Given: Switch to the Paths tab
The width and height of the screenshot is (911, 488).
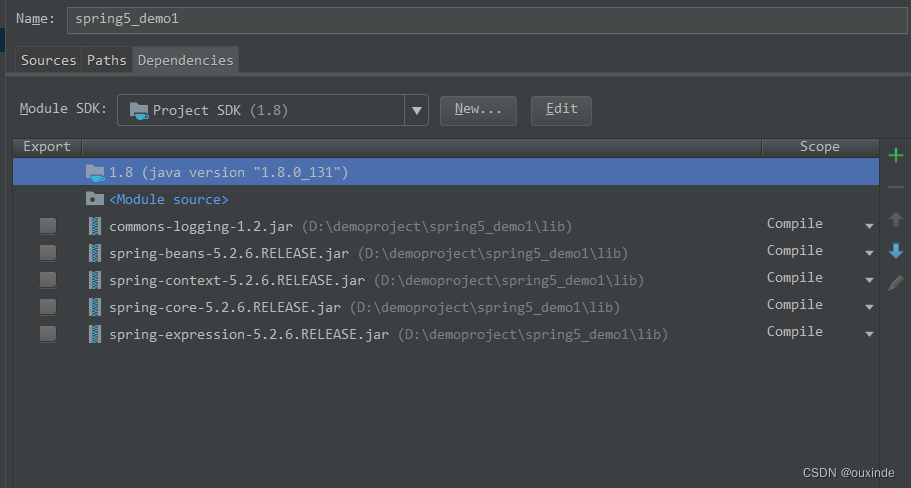Looking at the screenshot, I should coord(106,60).
